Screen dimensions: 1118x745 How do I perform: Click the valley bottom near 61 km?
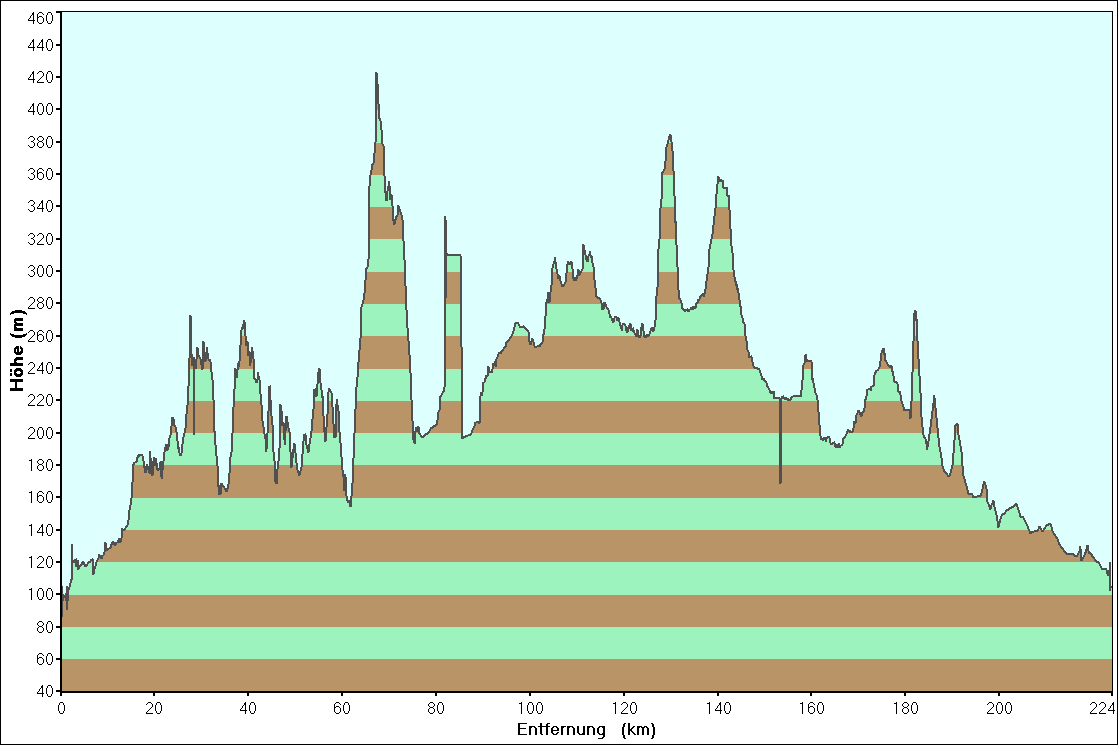click(x=350, y=503)
